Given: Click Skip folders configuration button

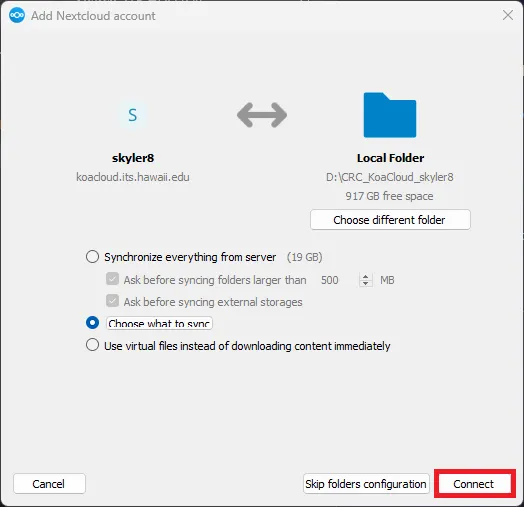Looking at the screenshot, I should [x=366, y=483].
